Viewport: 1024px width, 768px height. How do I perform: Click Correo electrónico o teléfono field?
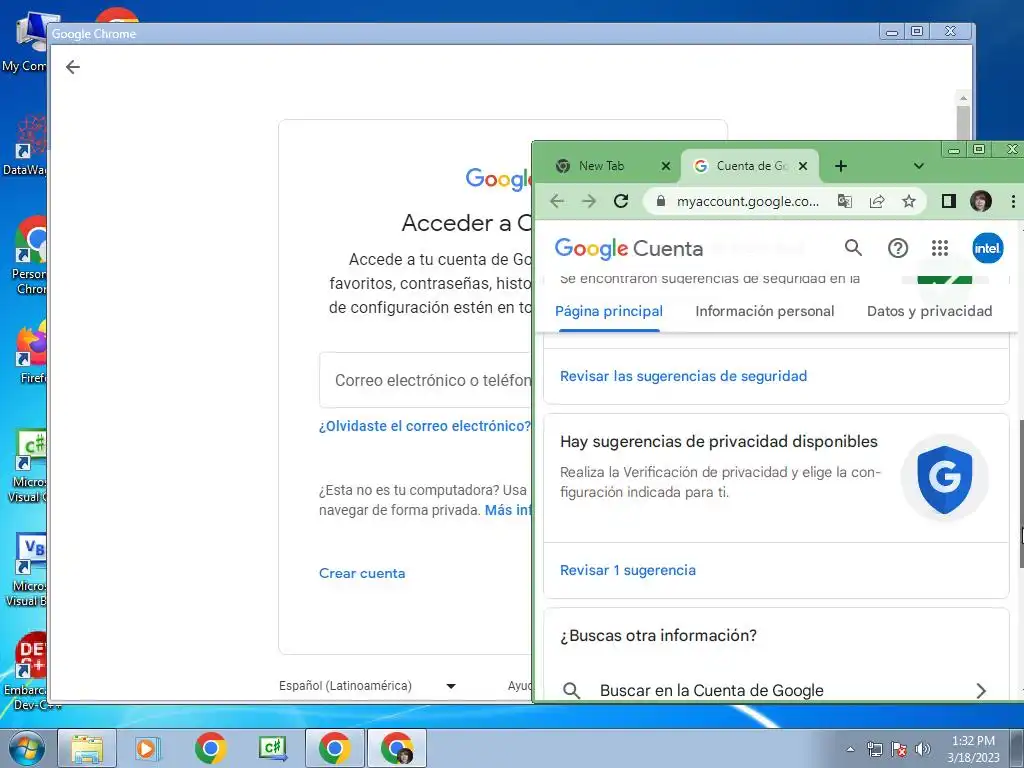pos(425,380)
